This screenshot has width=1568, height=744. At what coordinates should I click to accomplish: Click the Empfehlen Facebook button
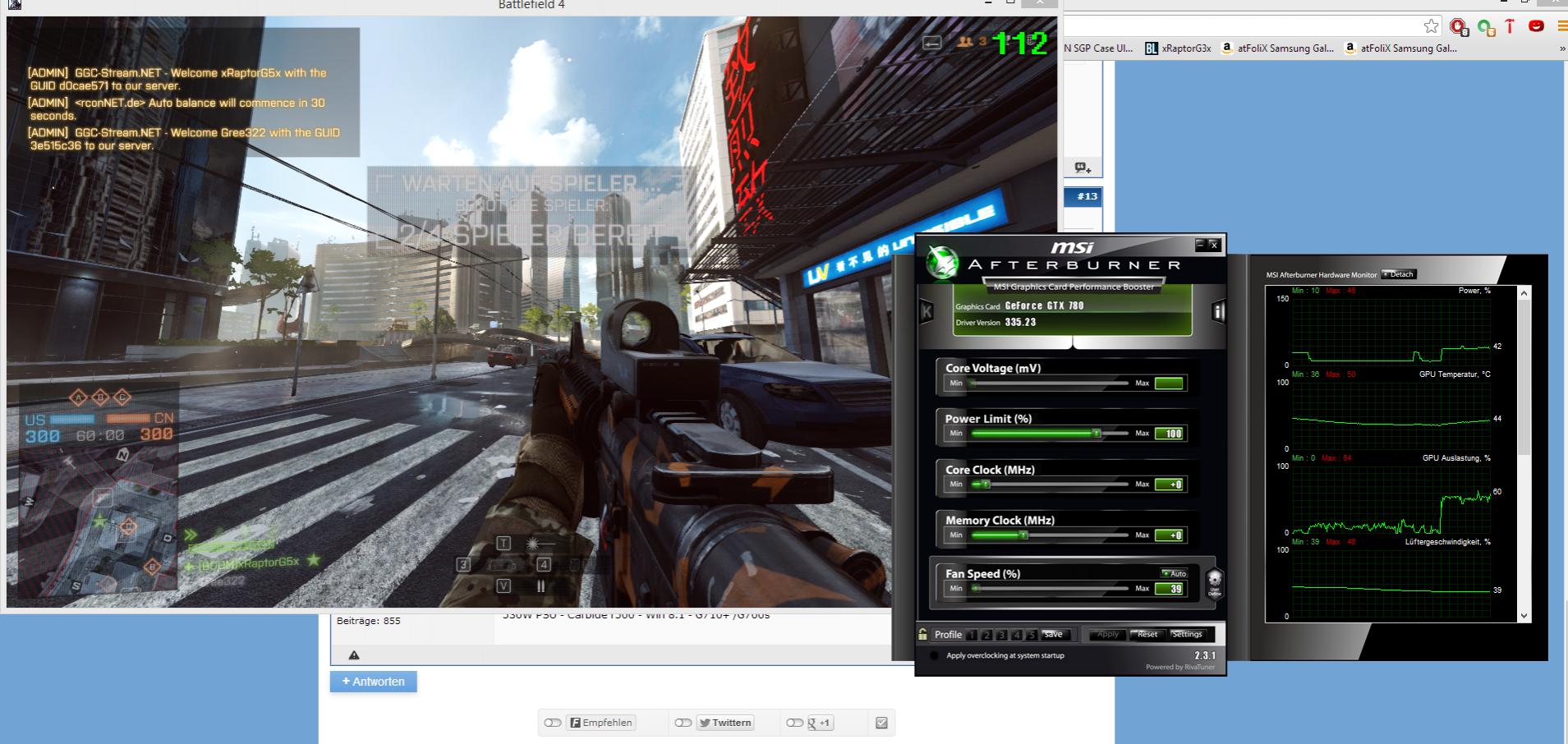point(601,723)
